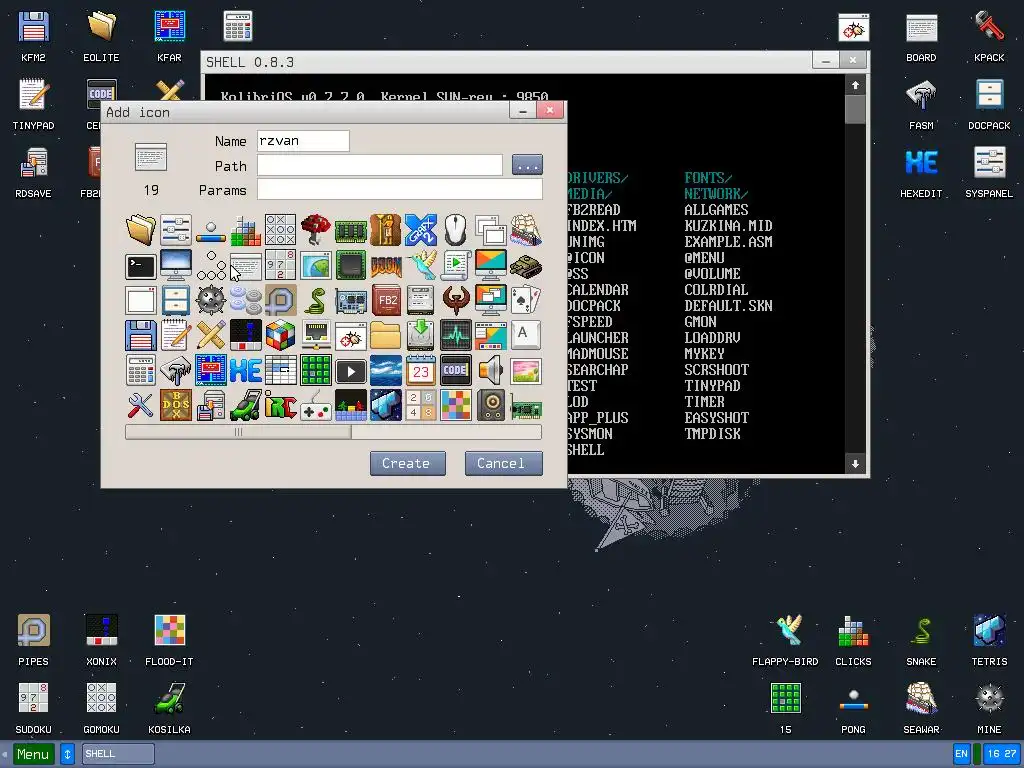Launch FLOOD-IT game from desktop

point(169,640)
